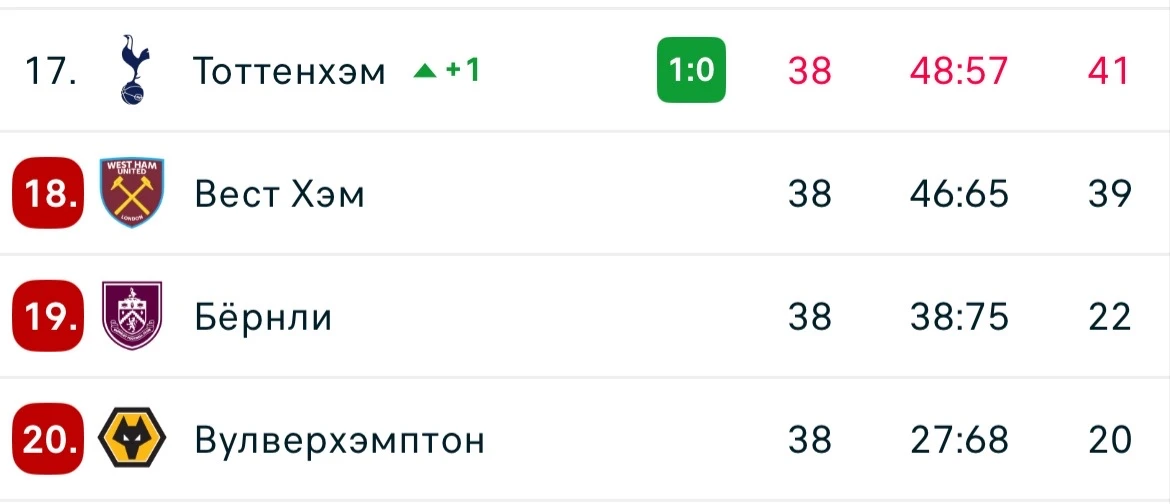Select Tottenham's 41 points value
Screen dimensions: 1170x504
(1109, 71)
